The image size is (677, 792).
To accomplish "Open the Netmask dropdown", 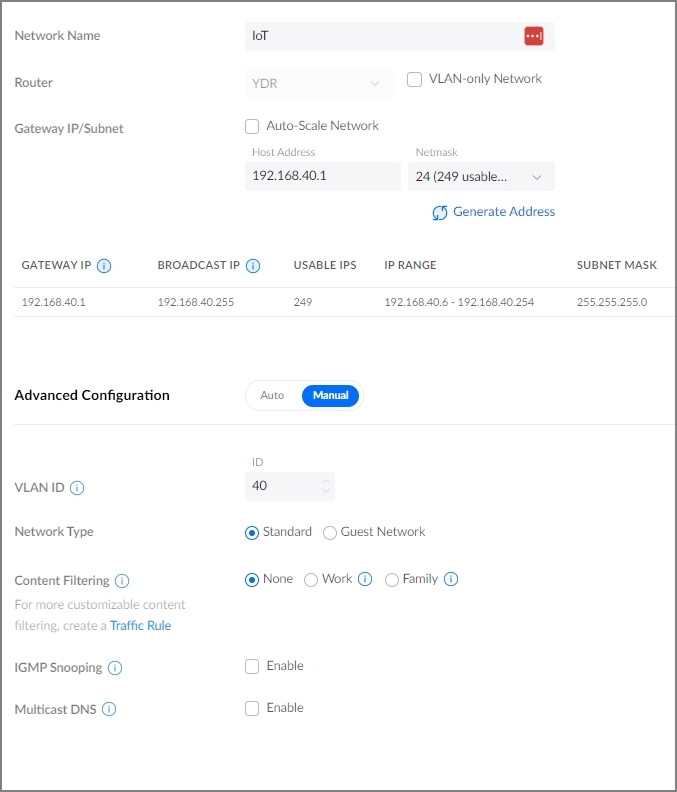I will [x=481, y=177].
